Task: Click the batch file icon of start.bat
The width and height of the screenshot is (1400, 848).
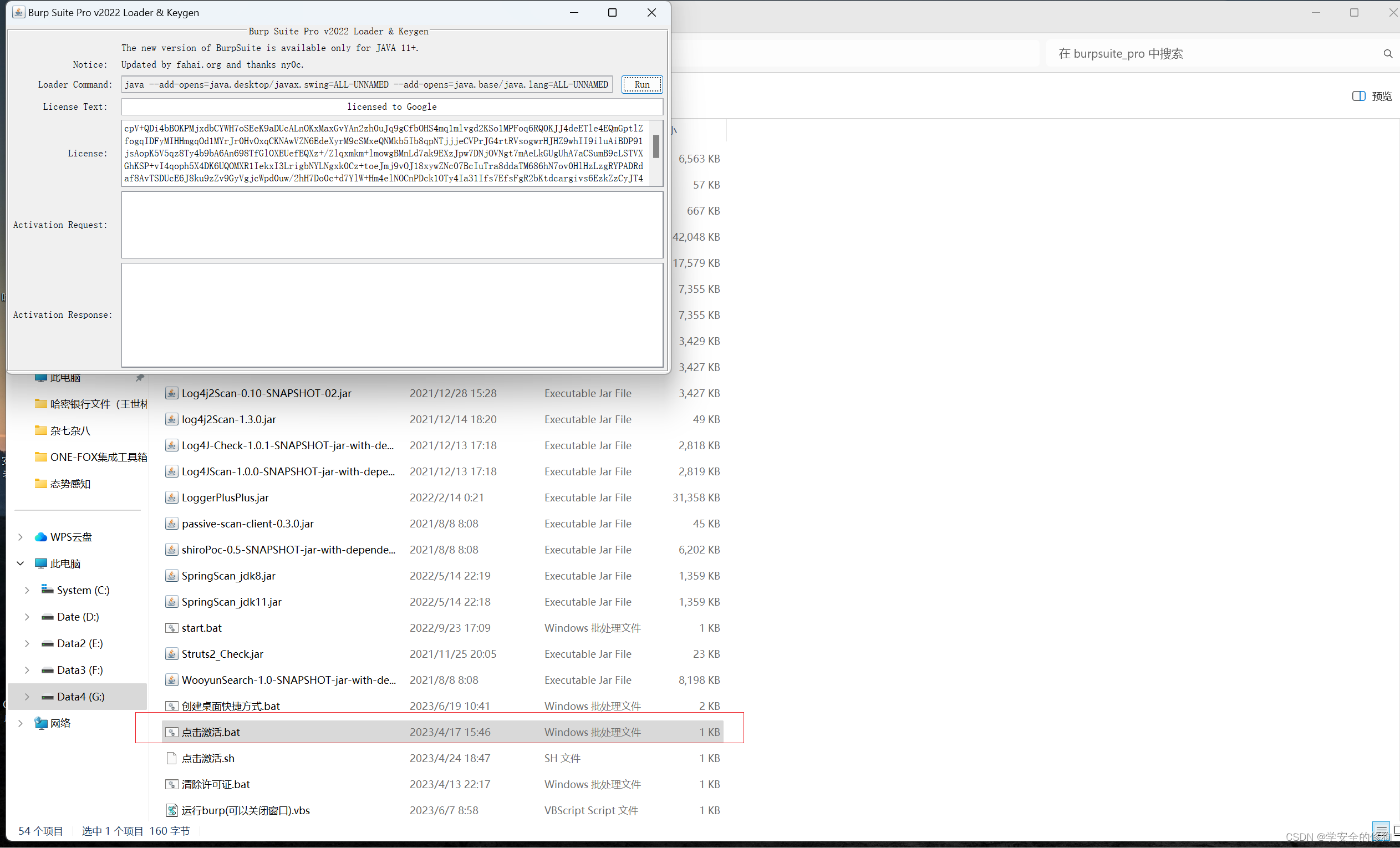Action: (171, 628)
